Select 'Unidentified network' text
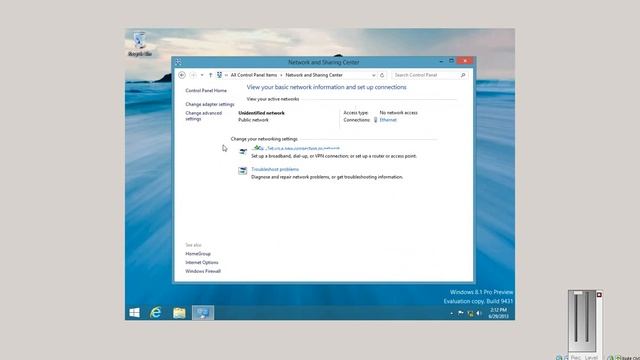Image resolution: width=640 pixels, height=360 pixels. pyautogui.click(x=261, y=113)
